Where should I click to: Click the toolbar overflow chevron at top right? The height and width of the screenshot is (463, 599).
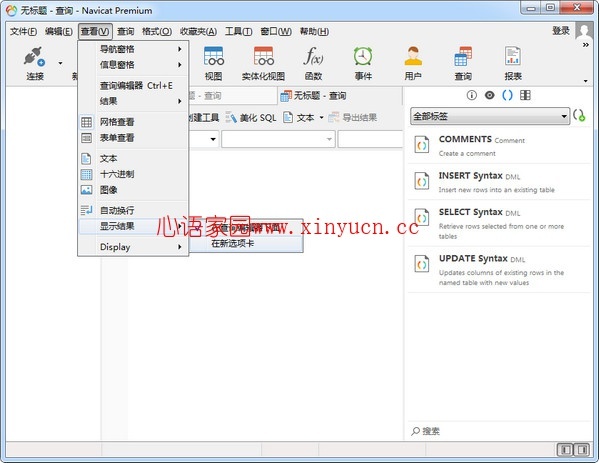pyautogui.click(x=586, y=45)
